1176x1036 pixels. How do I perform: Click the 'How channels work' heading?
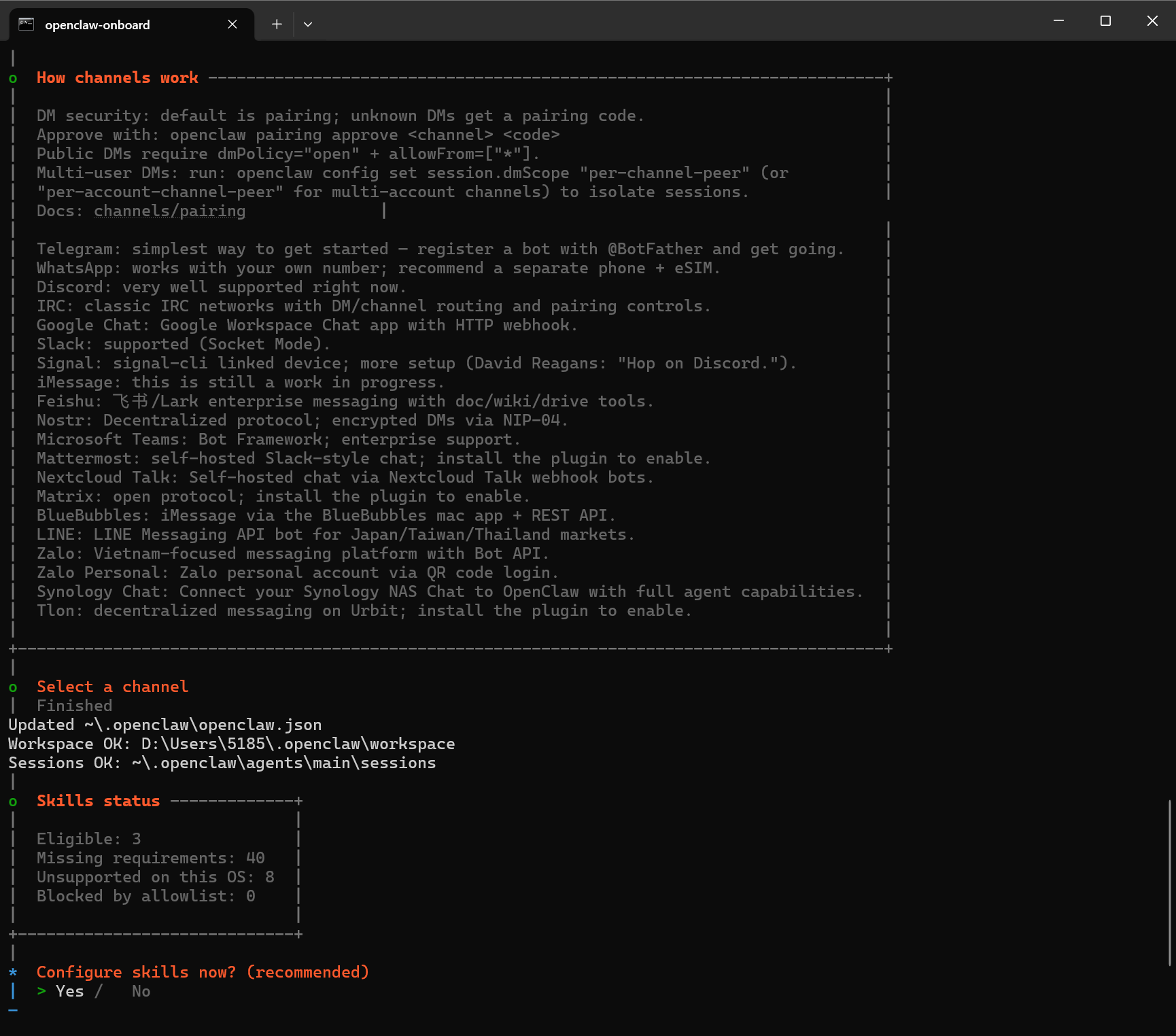tap(118, 77)
